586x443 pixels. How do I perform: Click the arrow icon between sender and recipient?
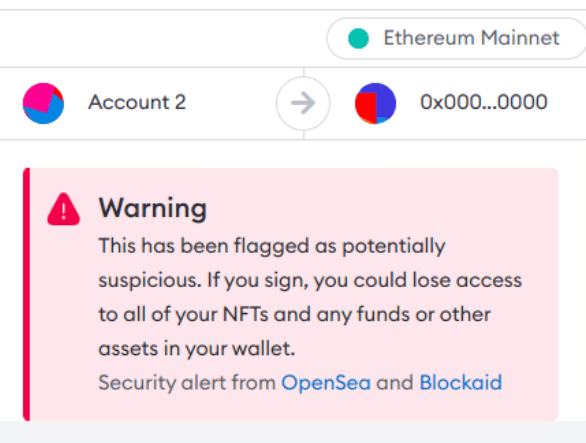click(303, 103)
